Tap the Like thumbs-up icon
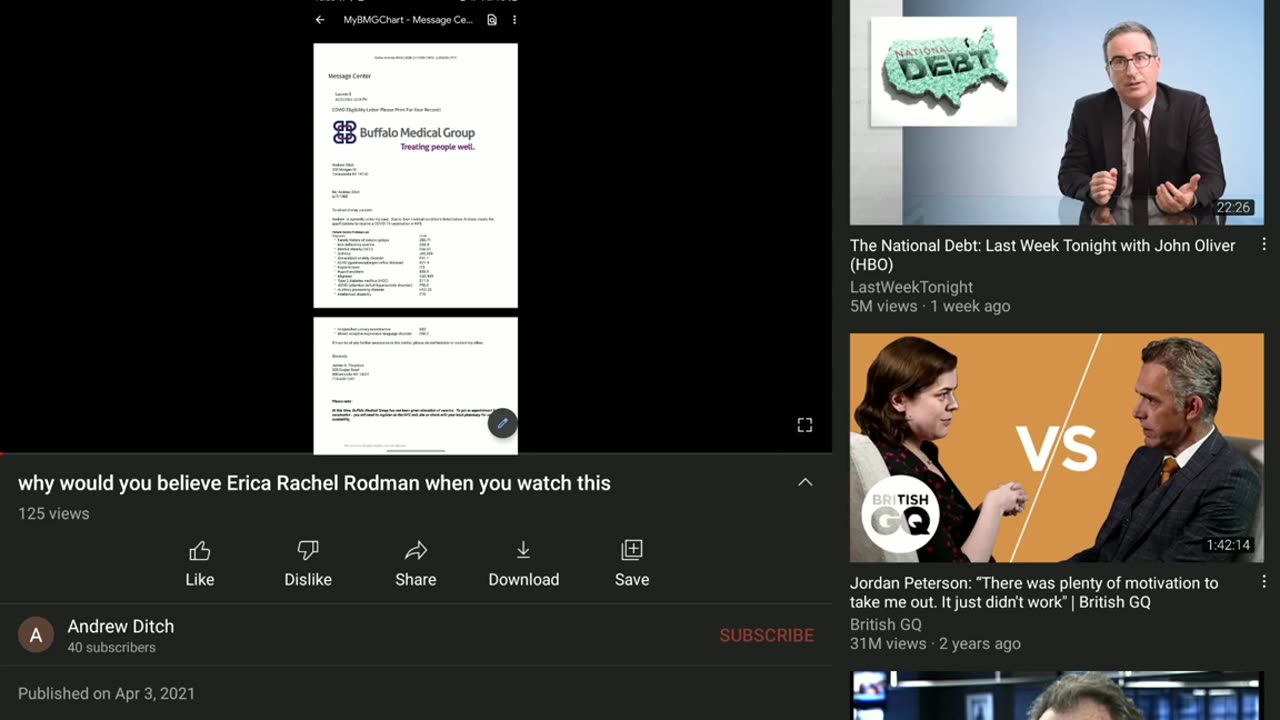The width and height of the screenshot is (1280, 720). click(200, 551)
